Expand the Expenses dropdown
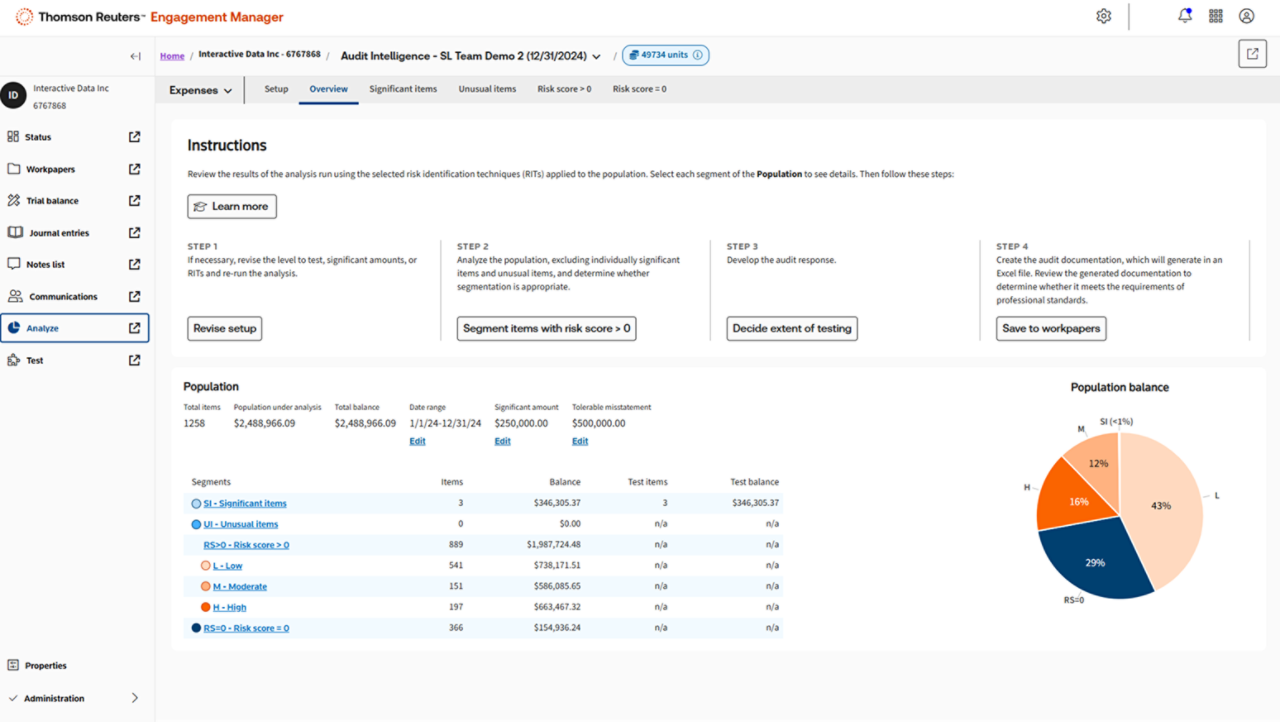Screen dimensions: 1280x722 tap(201, 90)
